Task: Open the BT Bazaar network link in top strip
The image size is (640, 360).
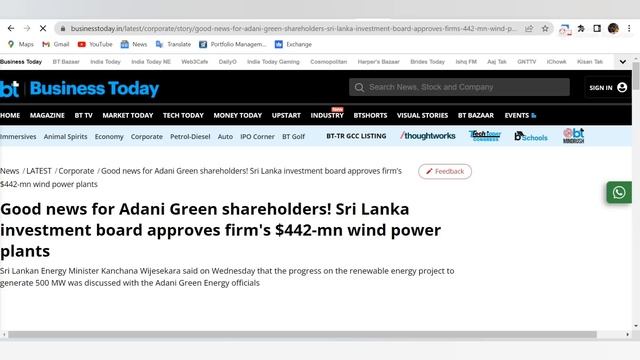Action: click(x=66, y=62)
